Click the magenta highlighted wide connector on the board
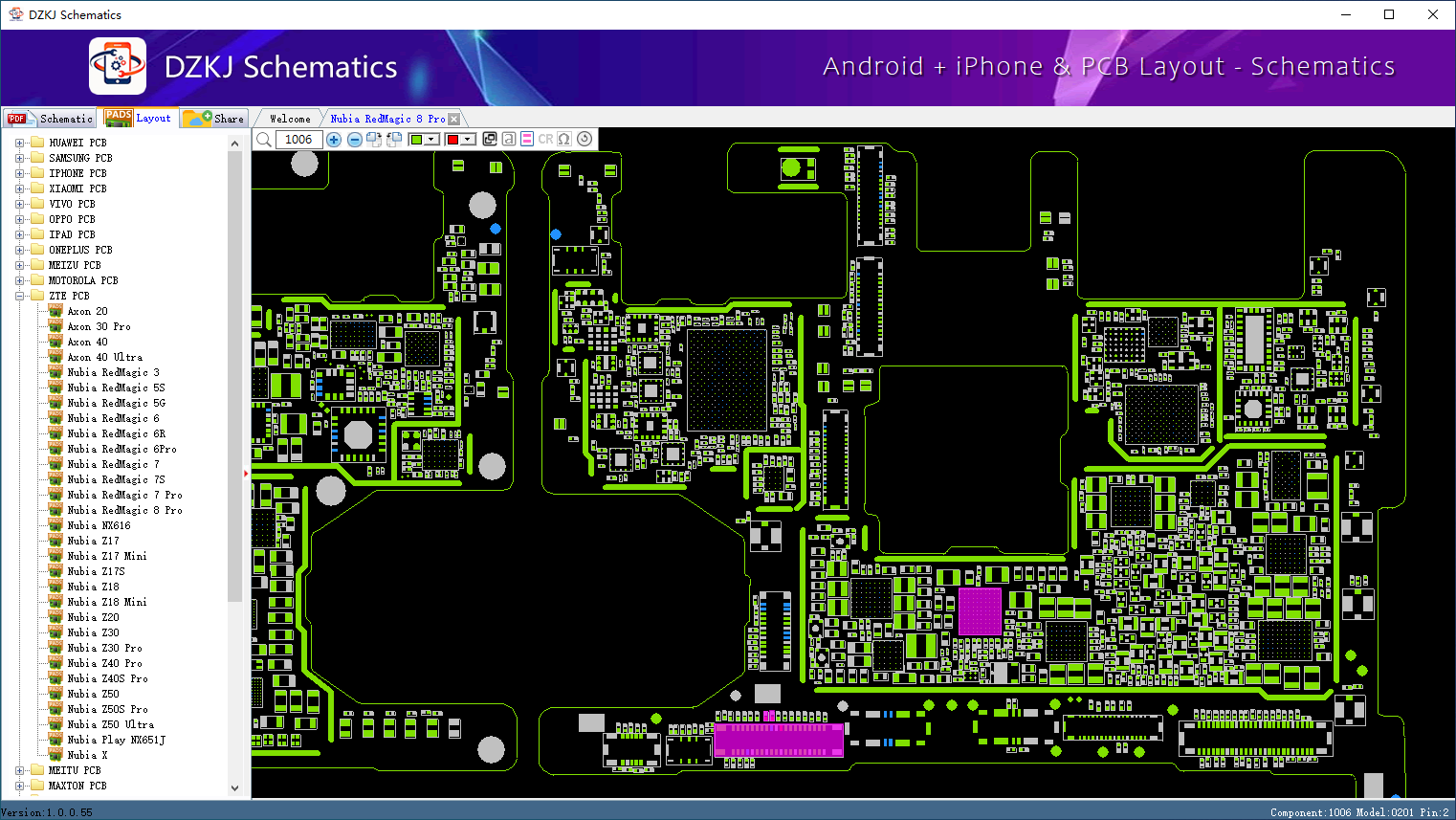 (x=780, y=741)
